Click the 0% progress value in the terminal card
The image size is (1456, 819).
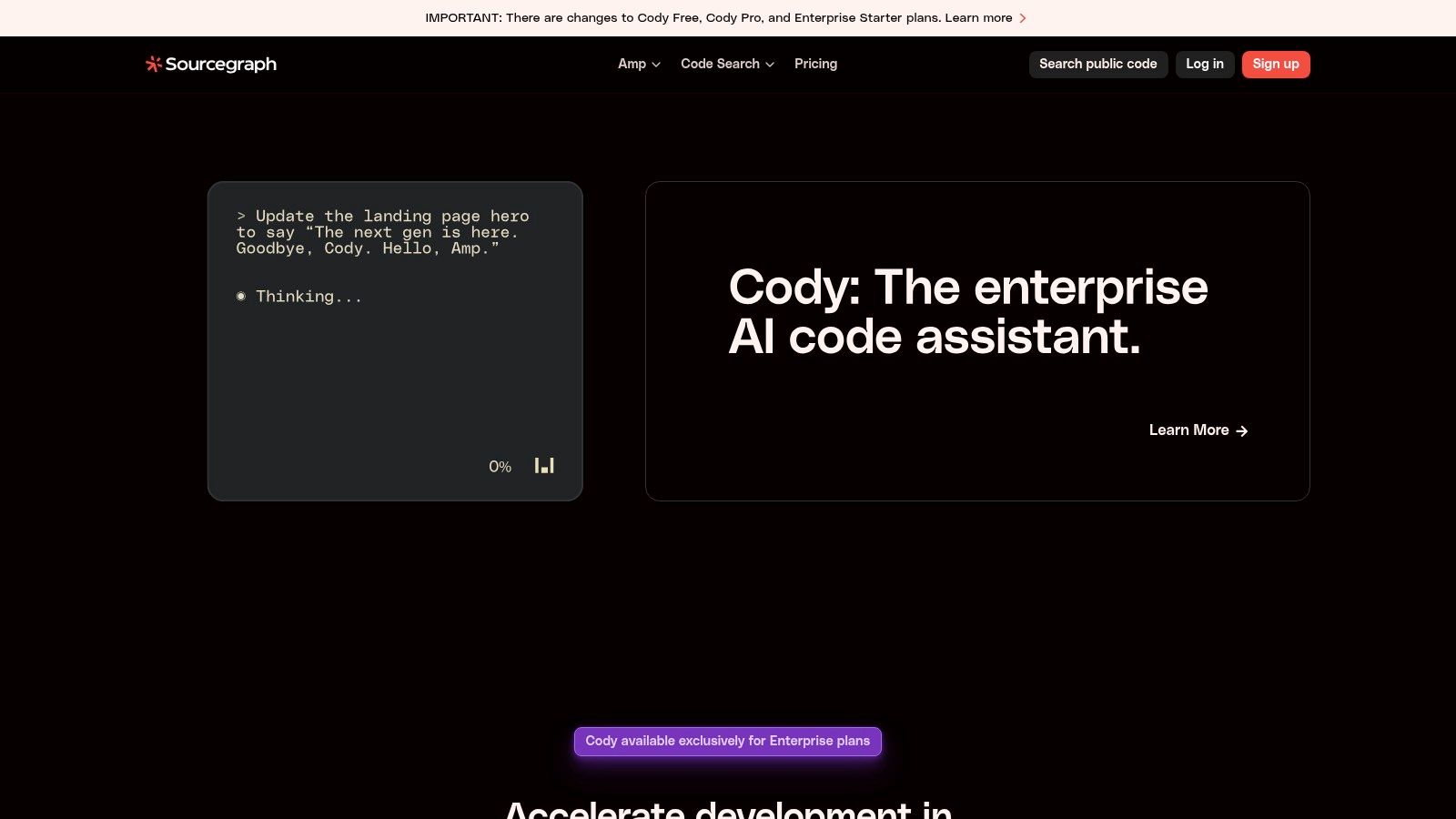pyautogui.click(x=500, y=467)
